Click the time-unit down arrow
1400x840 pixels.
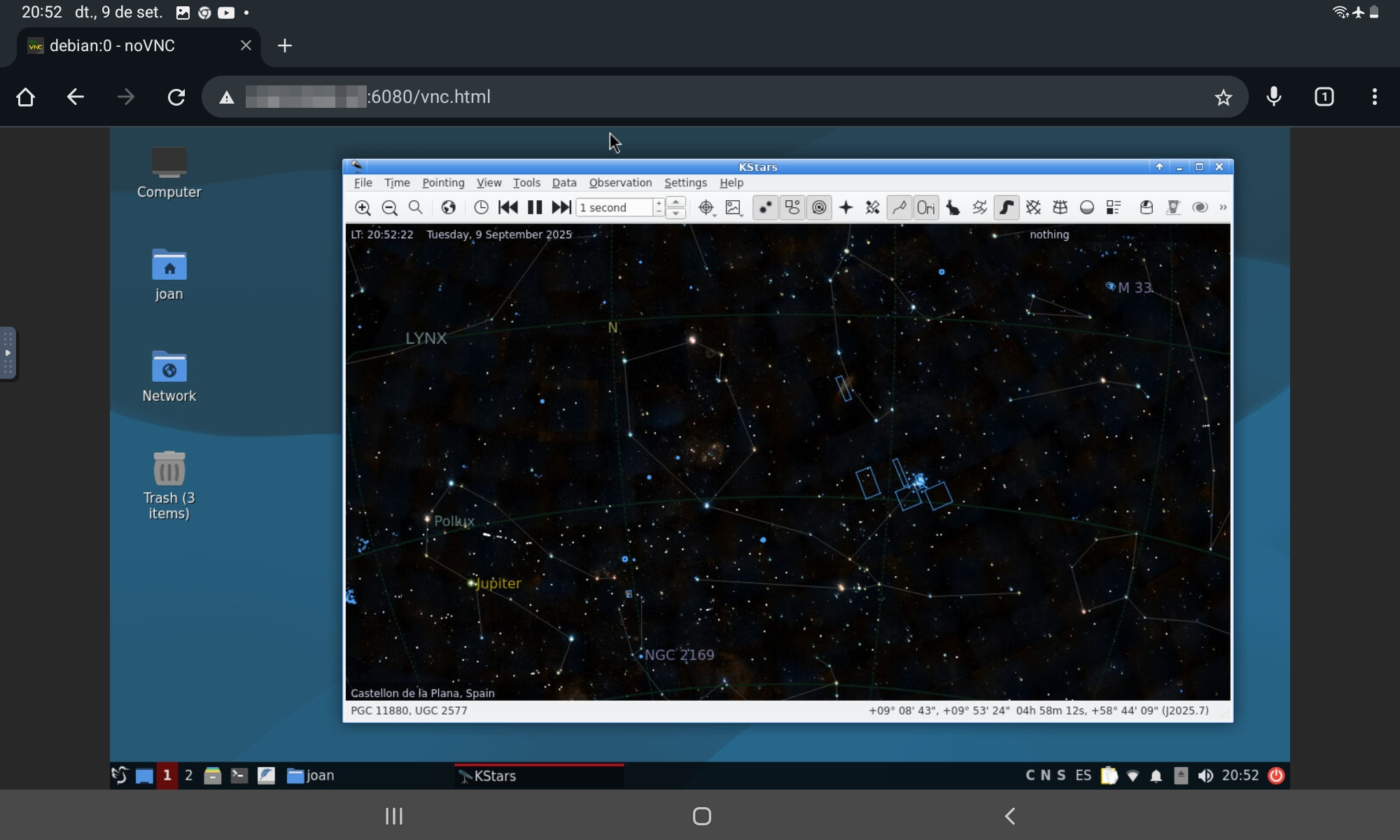pos(675,213)
